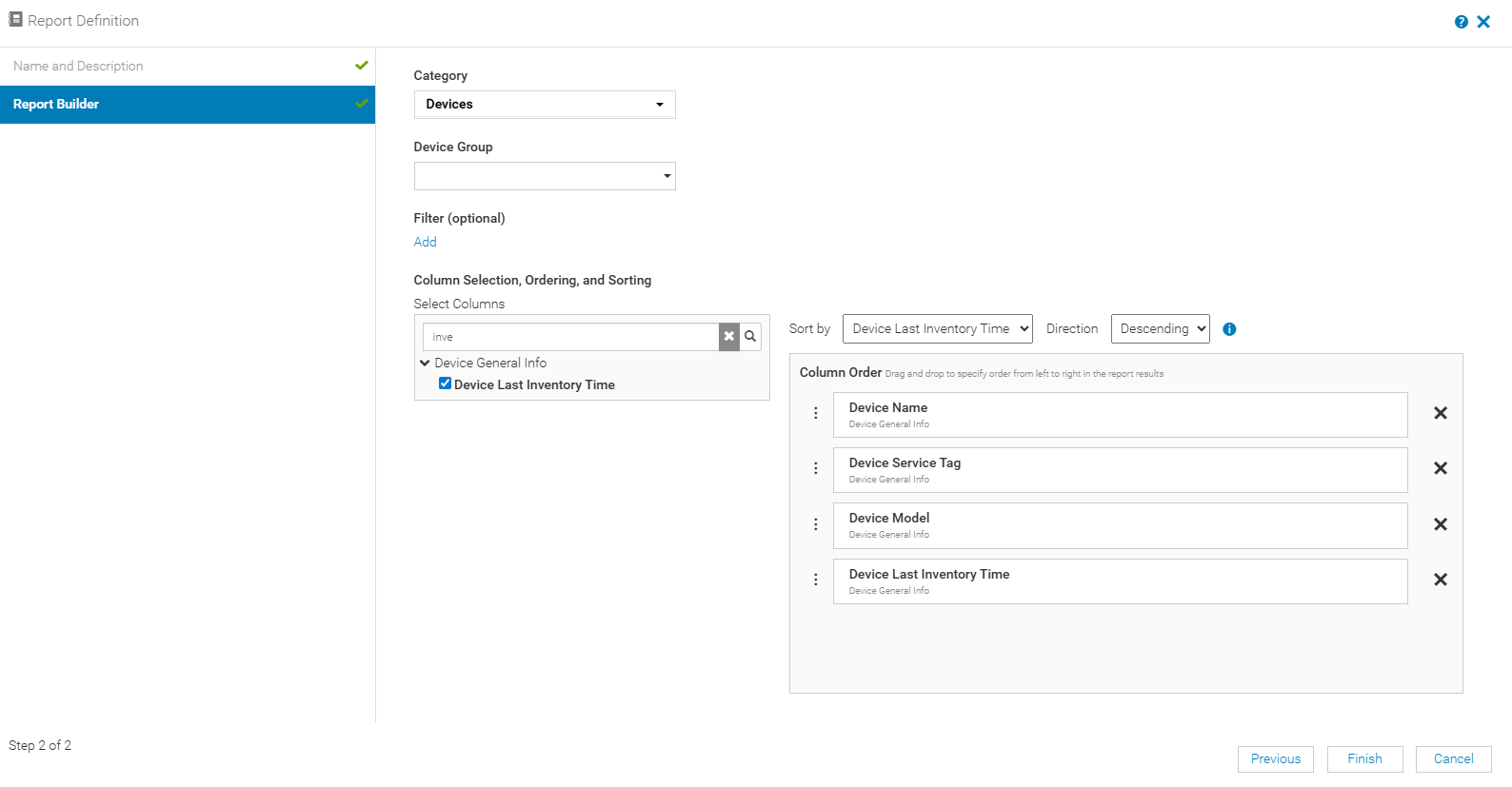Screen dimensions: 1512x787
Task: Go to Name and Description step
Action: [78, 66]
